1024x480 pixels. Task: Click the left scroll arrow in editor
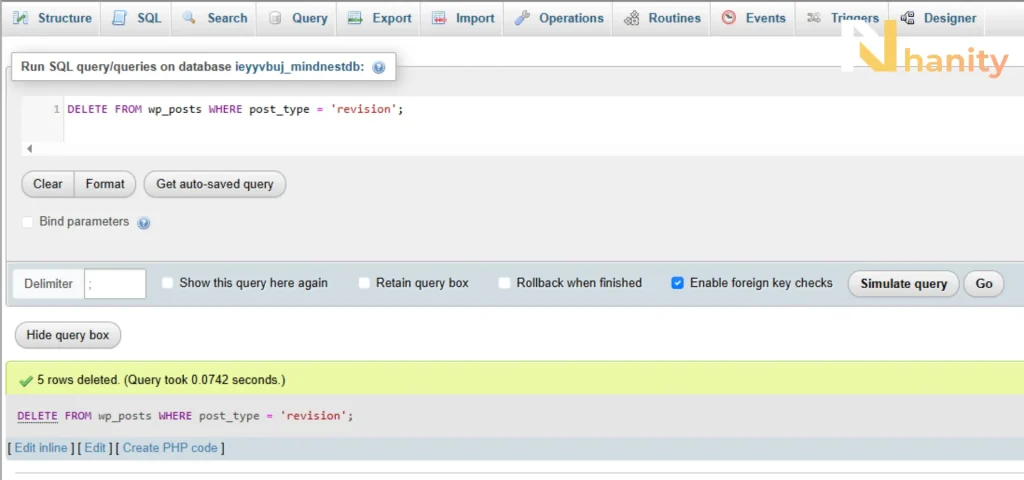[x=29, y=149]
